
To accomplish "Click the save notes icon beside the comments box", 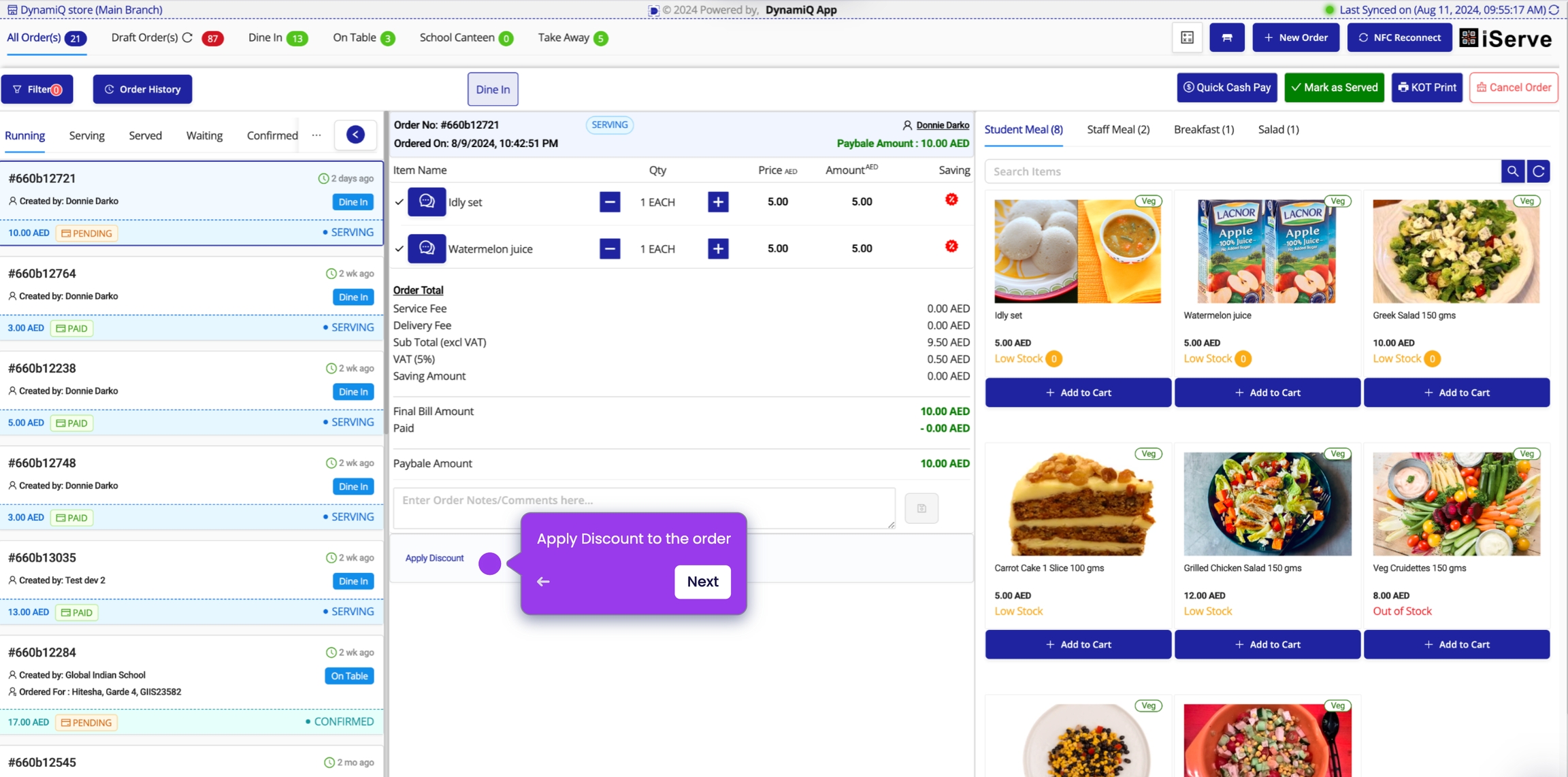I will (921, 508).
